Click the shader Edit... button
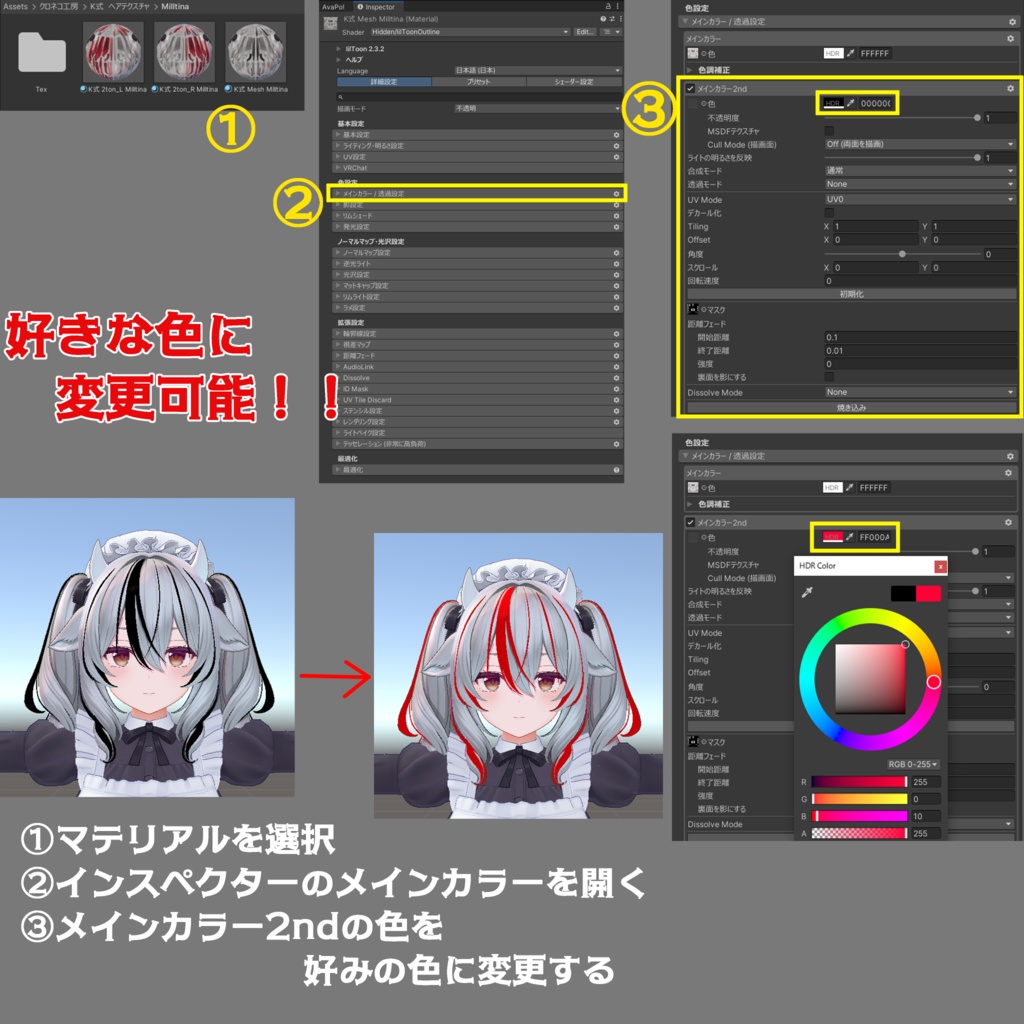Viewport: 1024px width, 1024px height. tap(584, 32)
